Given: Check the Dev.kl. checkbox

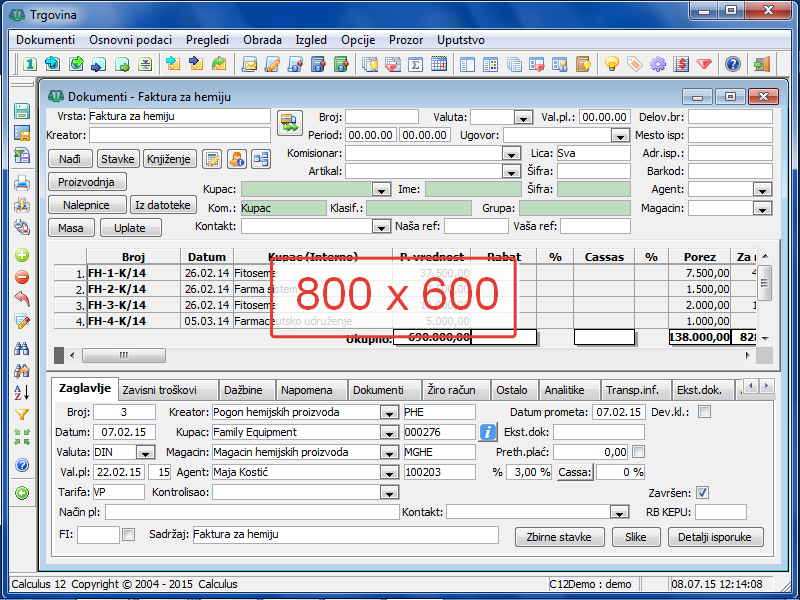Looking at the screenshot, I should [704, 412].
